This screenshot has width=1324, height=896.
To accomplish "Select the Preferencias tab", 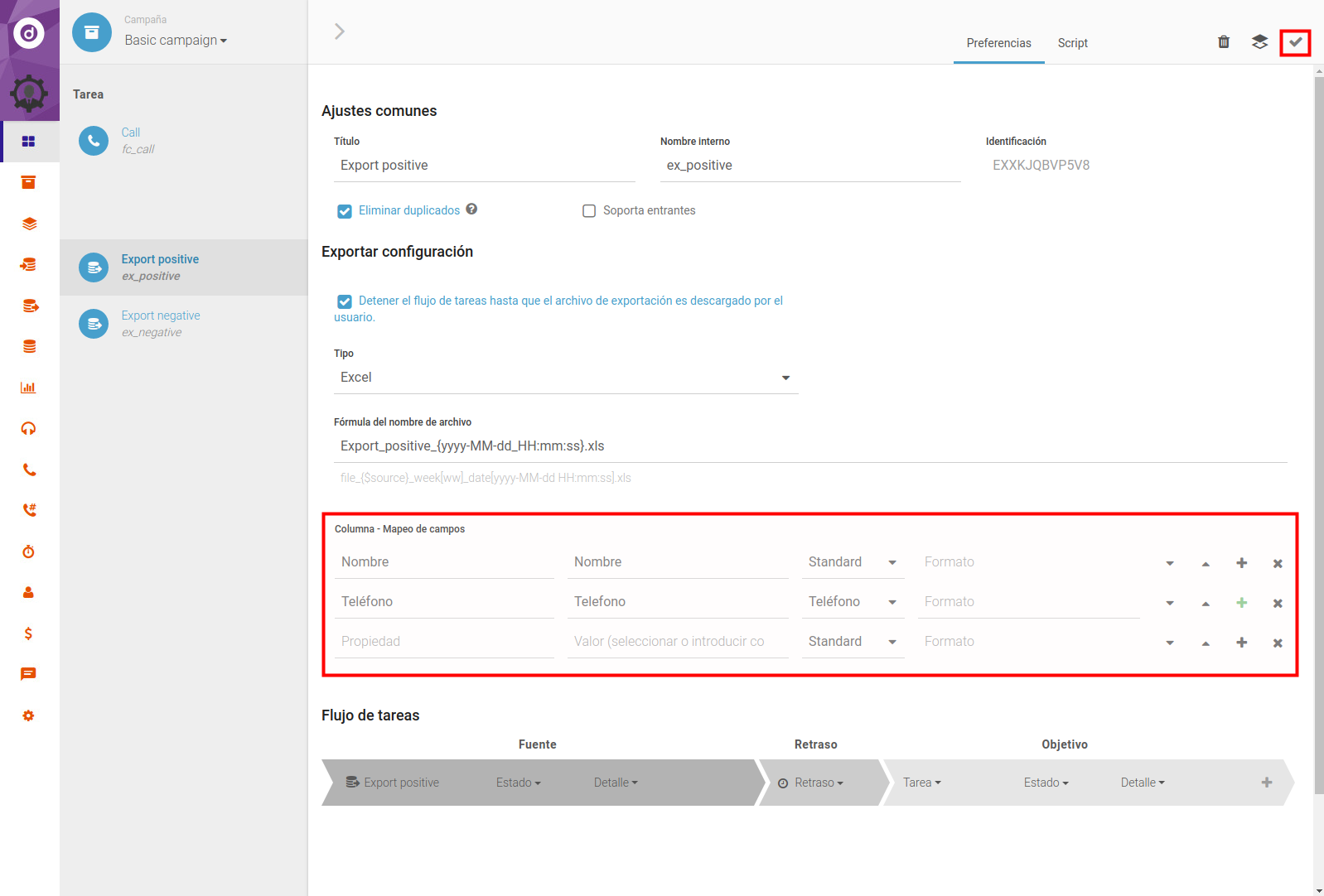I will 998,43.
